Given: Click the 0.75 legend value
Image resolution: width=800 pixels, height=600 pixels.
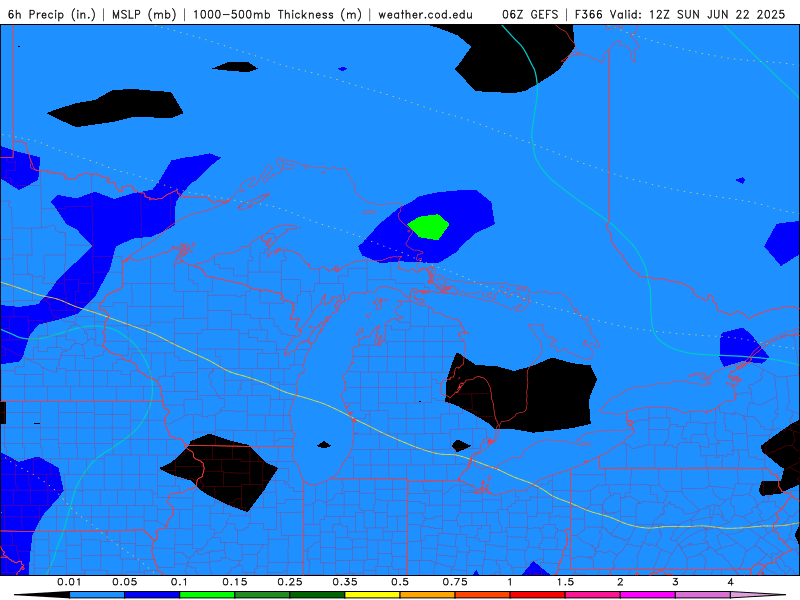Looking at the screenshot, I should pyautogui.click(x=455, y=582).
